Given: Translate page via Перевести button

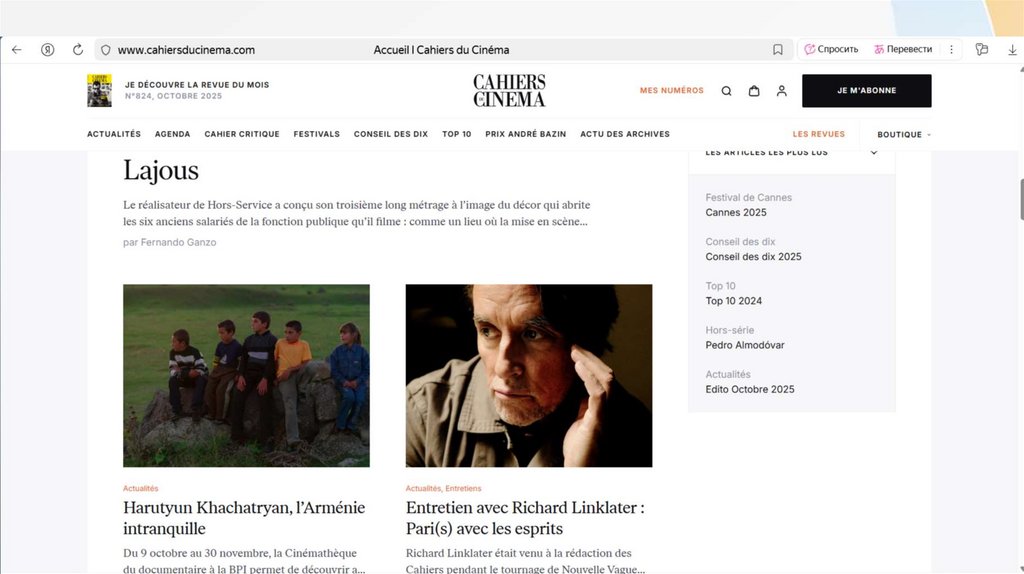Looking at the screenshot, I should 903,49.
